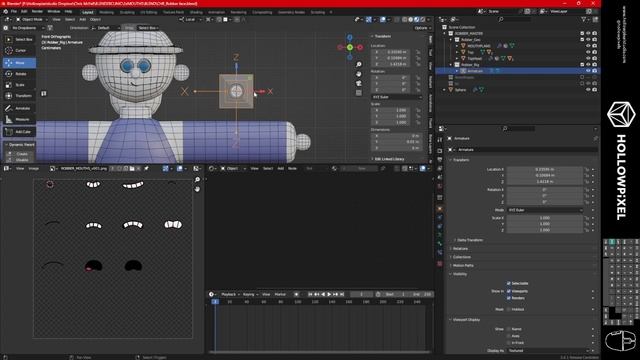Enable Show Axes checkbox

[509, 336]
